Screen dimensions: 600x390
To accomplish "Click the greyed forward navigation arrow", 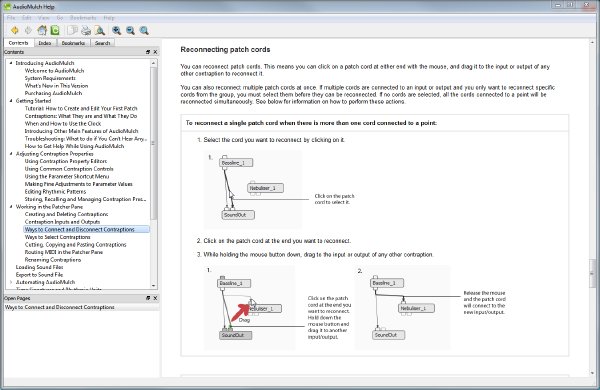I will pyautogui.click(x=28, y=30).
